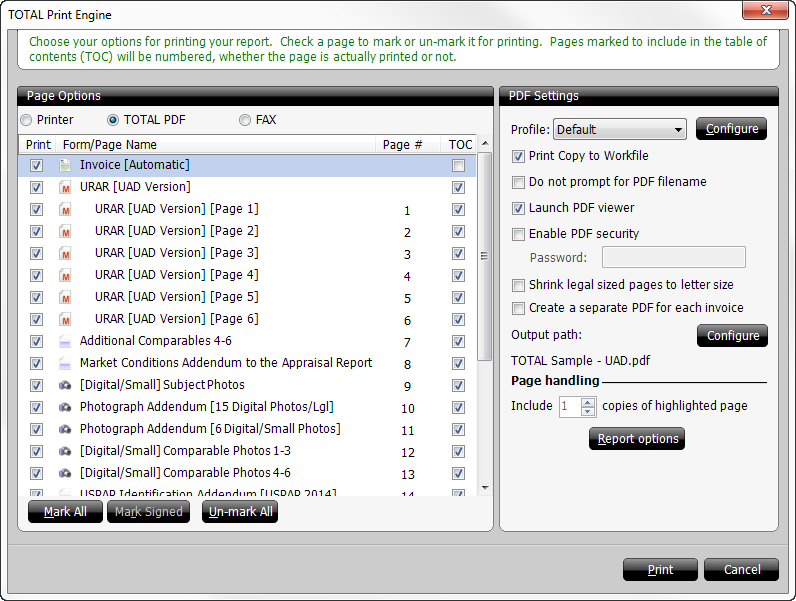796x601 pixels.
Task: Select the Printer radio button
Action: coord(28,120)
